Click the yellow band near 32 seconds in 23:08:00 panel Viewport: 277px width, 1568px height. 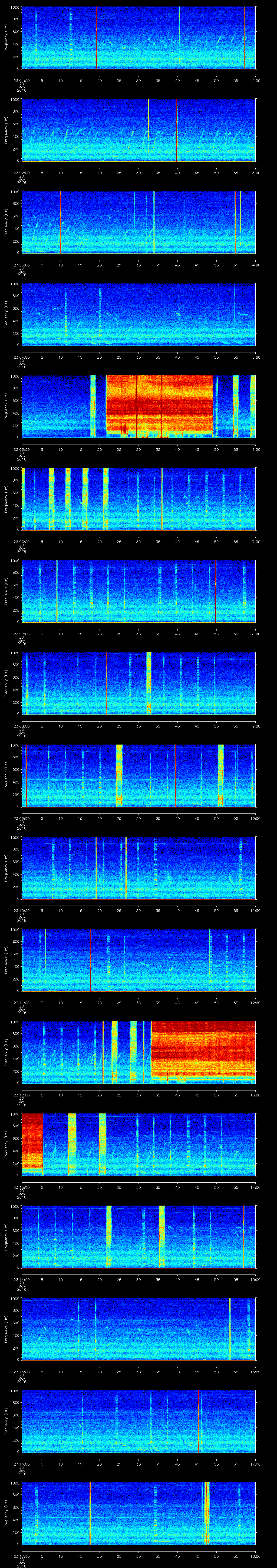click(x=149, y=683)
